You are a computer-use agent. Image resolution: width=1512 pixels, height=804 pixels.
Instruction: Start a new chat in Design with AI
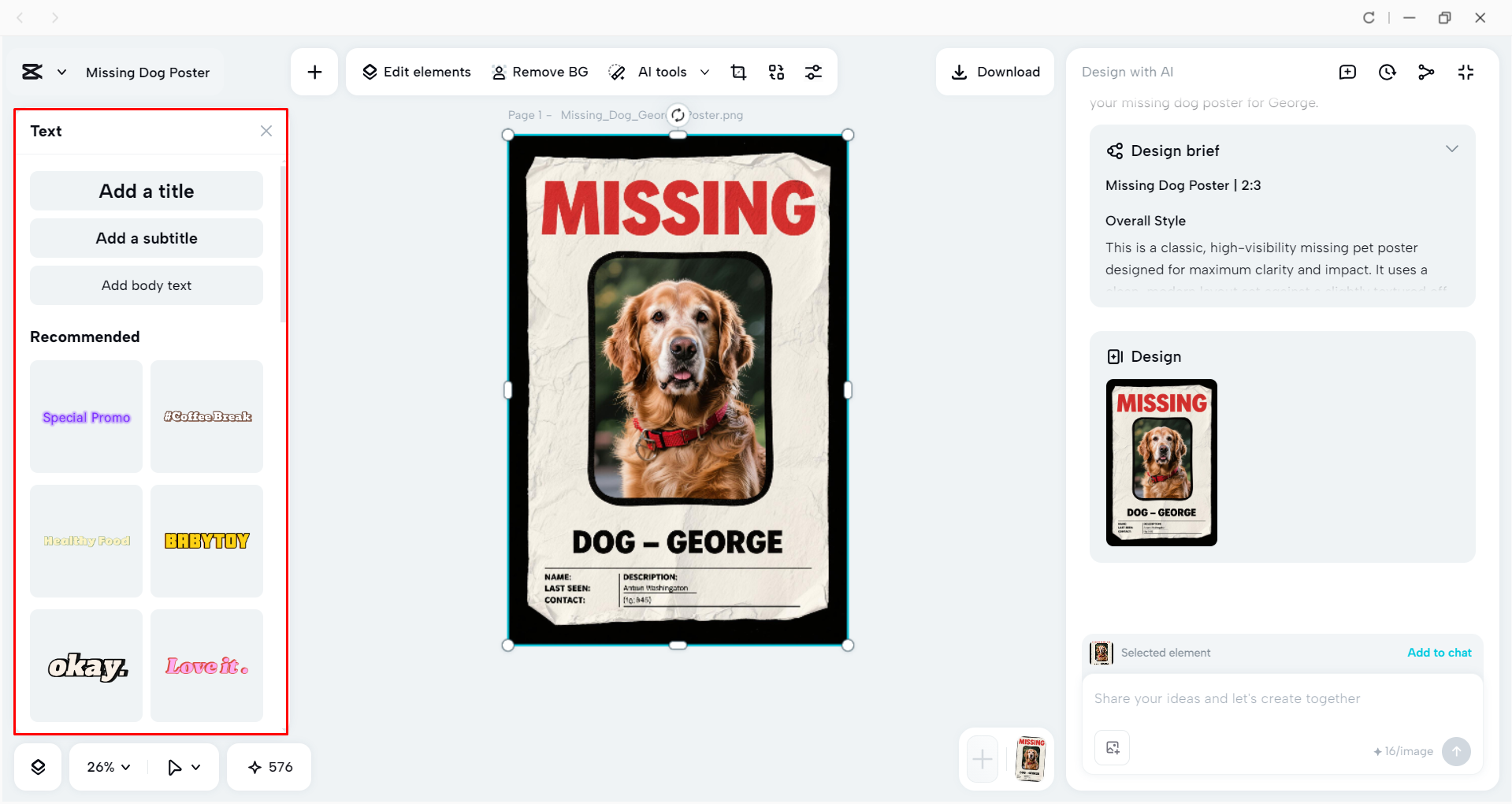click(1347, 73)
